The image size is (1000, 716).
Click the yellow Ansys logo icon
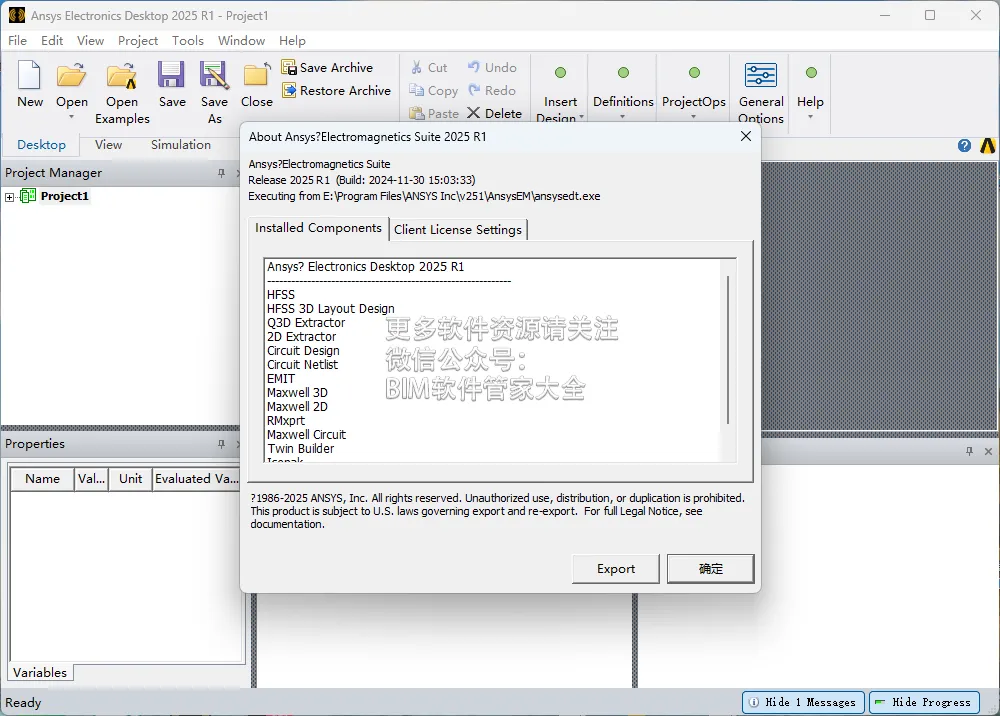[987, 145]
